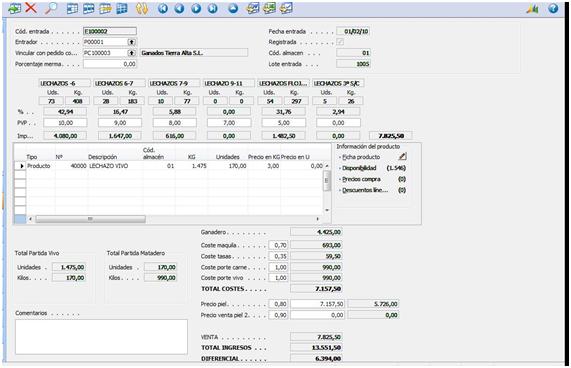Click the green arrow save/exit toolbar icon
This screenshot has width=571, height=368.
tap(15, 8)
